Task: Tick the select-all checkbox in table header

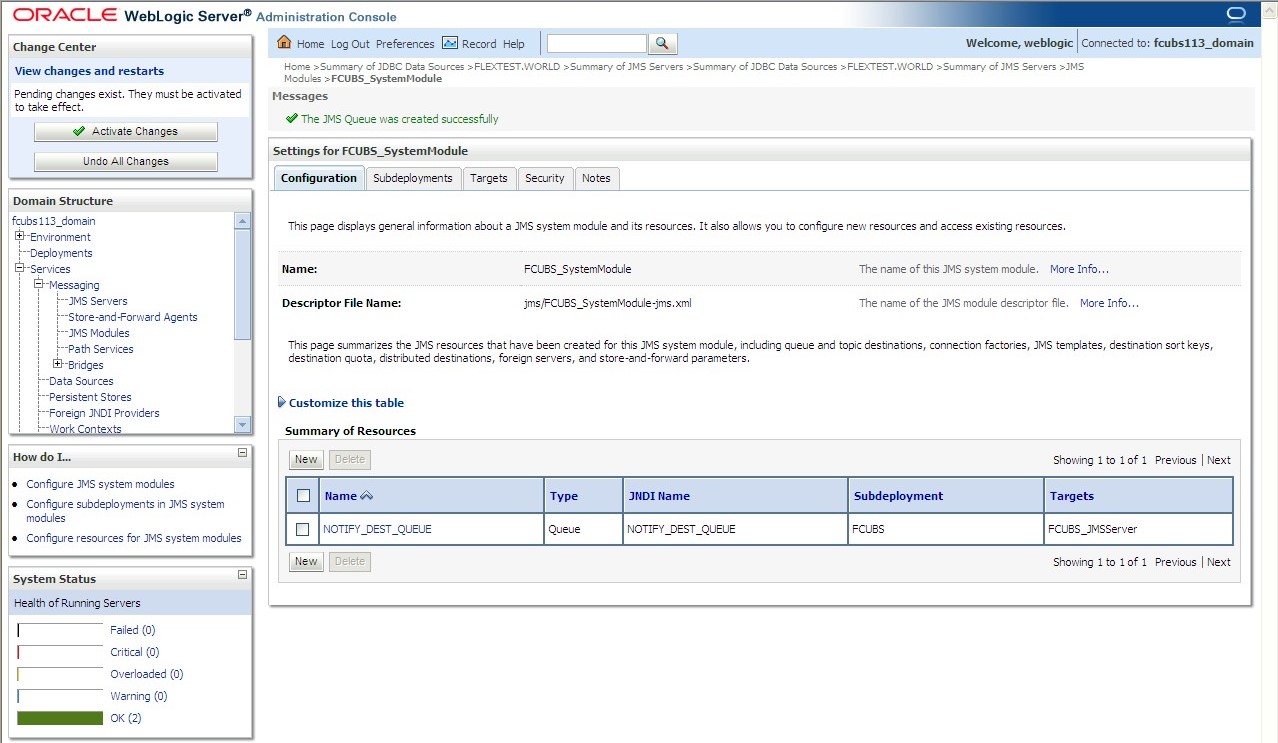Action: [x=304, y=496]
